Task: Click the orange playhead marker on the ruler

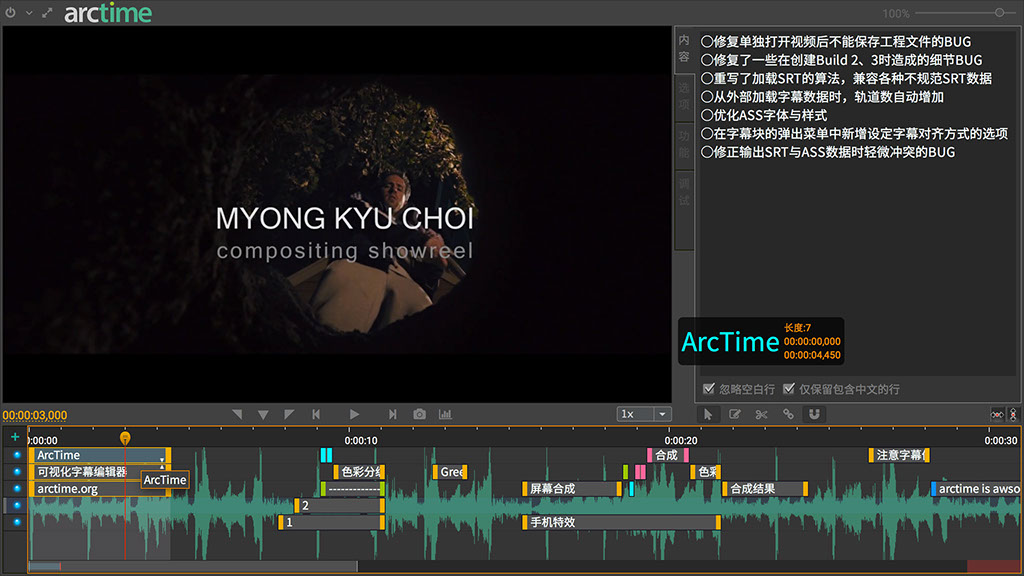Action: coord(125,438)
